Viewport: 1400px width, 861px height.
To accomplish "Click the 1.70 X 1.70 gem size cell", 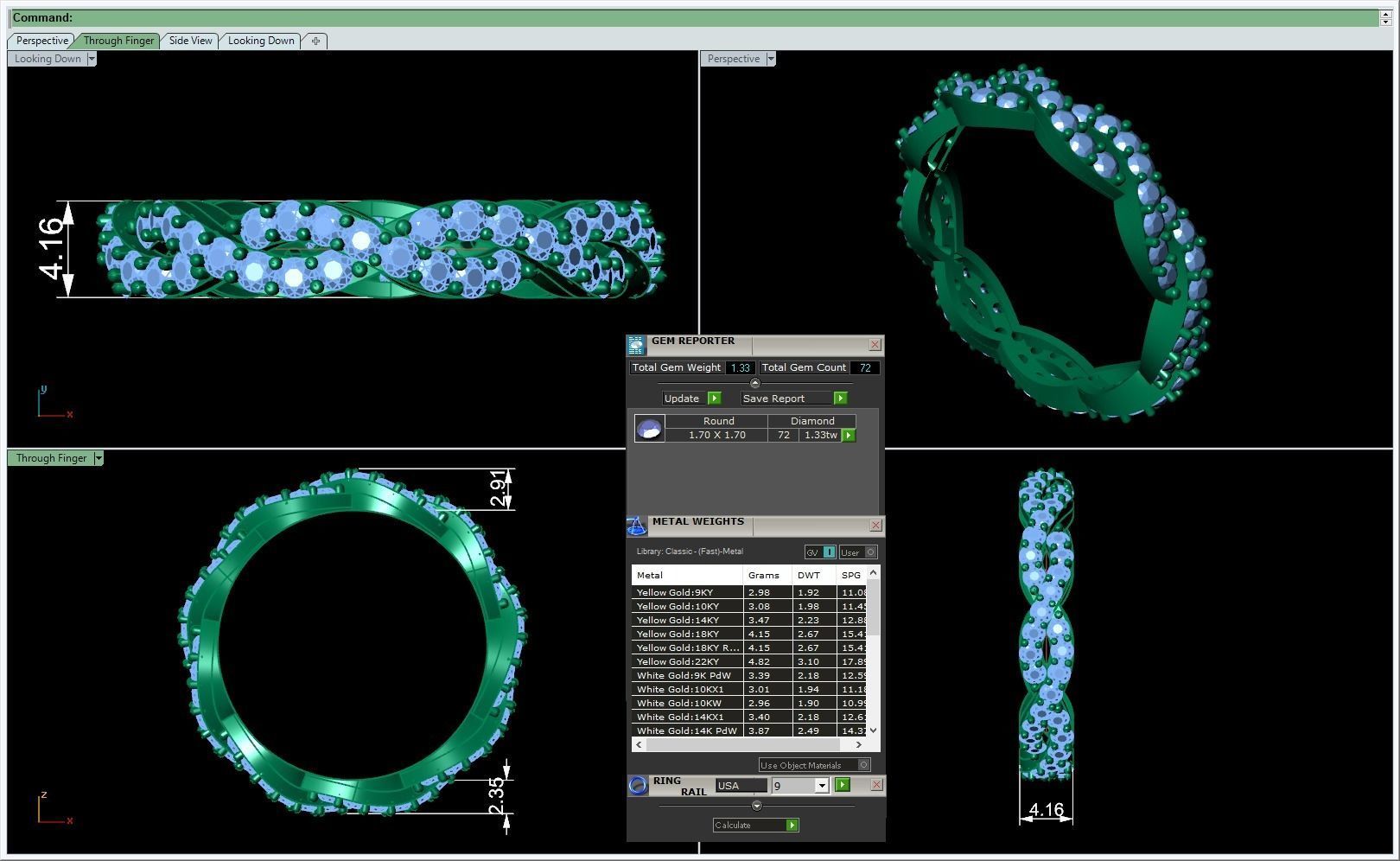I will 716,435.
